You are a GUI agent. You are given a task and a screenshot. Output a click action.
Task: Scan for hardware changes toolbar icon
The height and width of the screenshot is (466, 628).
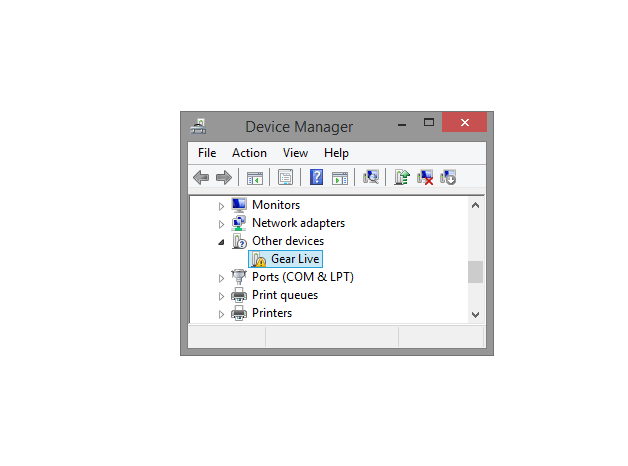pos(371,177)
